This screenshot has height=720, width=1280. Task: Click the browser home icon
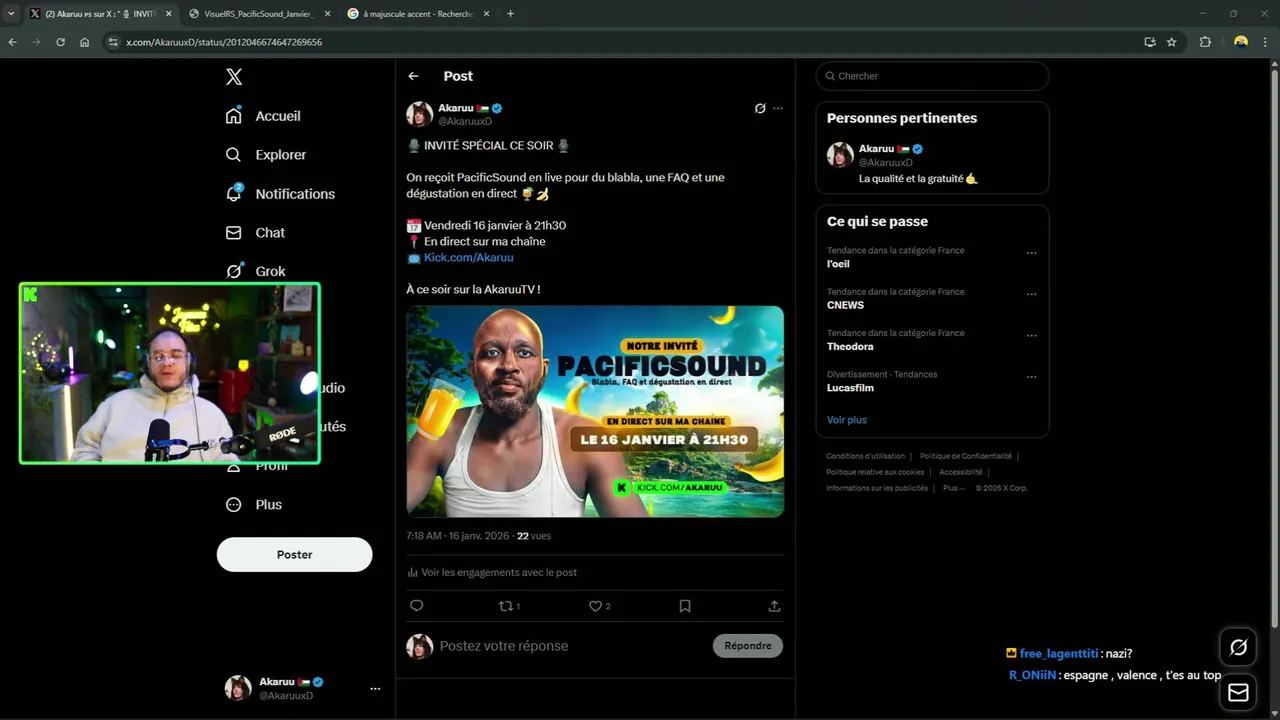click(x=85, y=42)
